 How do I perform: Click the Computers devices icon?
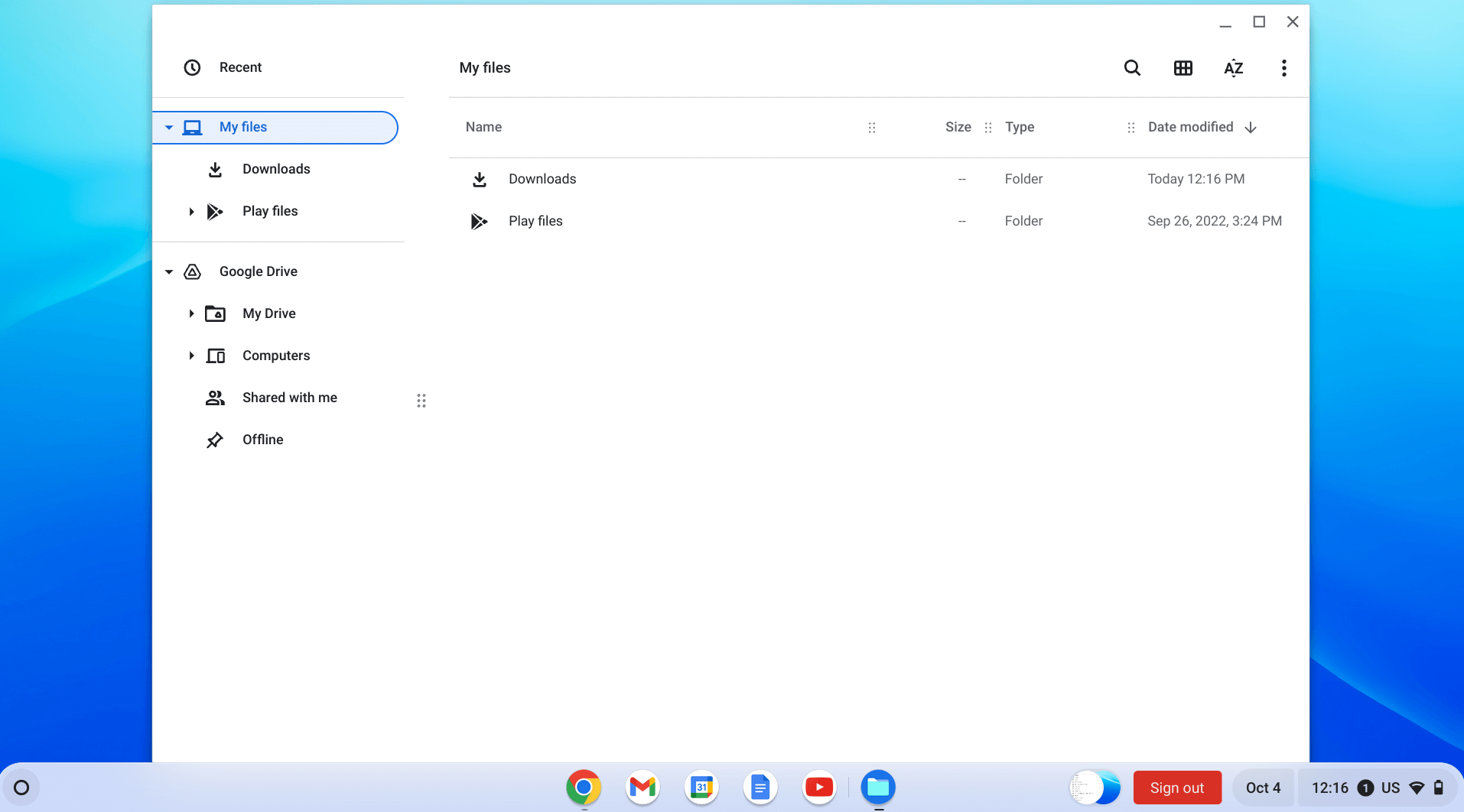(215, 356)
